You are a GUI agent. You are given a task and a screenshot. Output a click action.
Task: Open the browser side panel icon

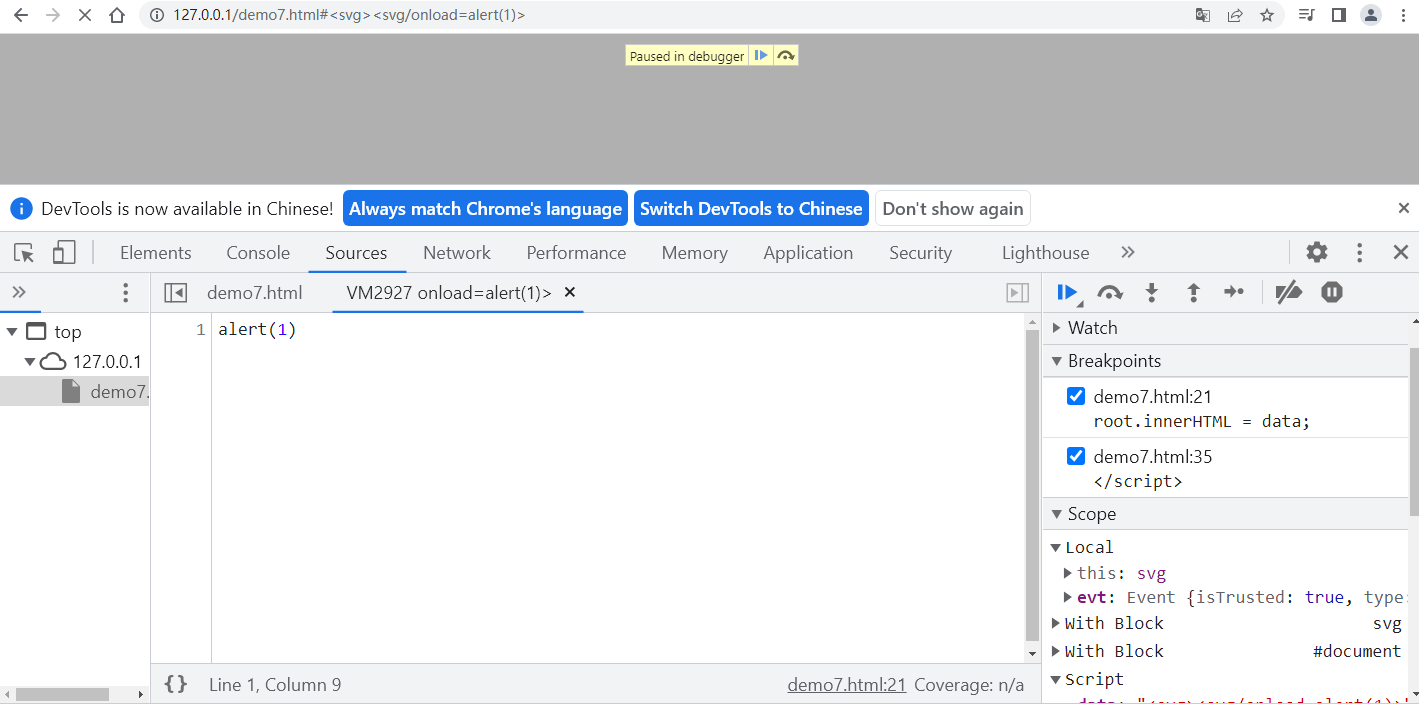click(x=1339, y=15)
